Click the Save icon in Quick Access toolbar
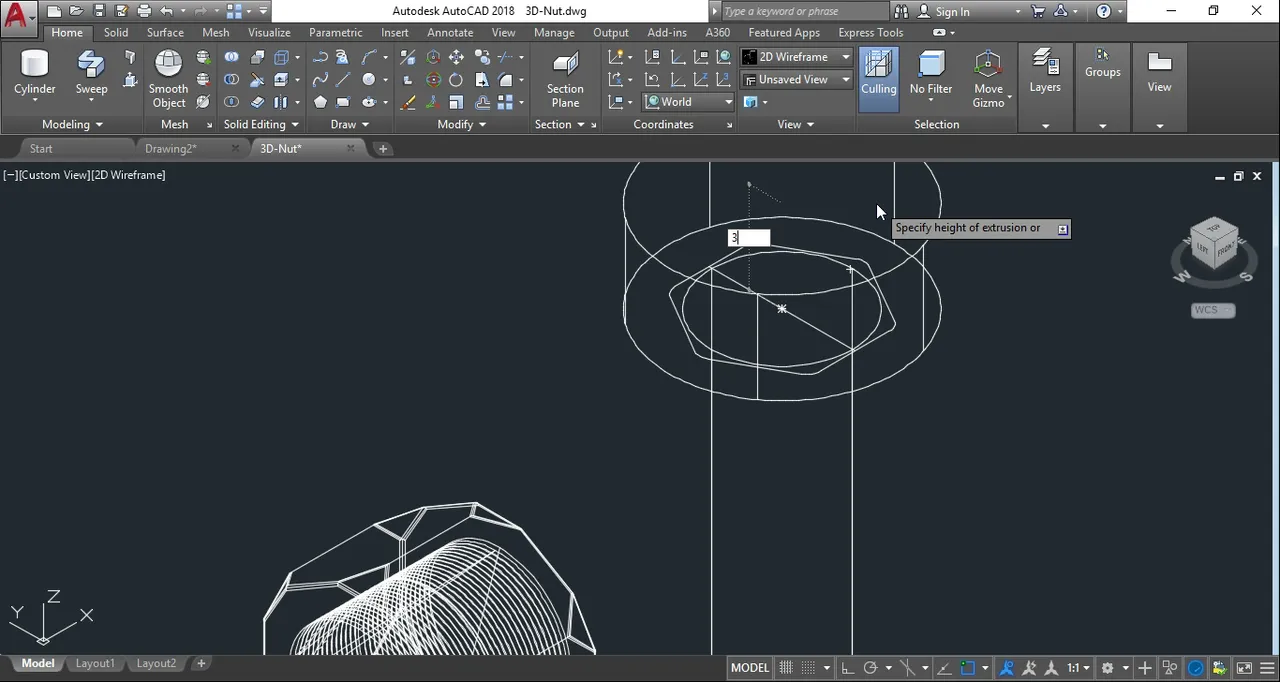The height and width of the screenshot is (682, 1280). [x=99, y=11]
